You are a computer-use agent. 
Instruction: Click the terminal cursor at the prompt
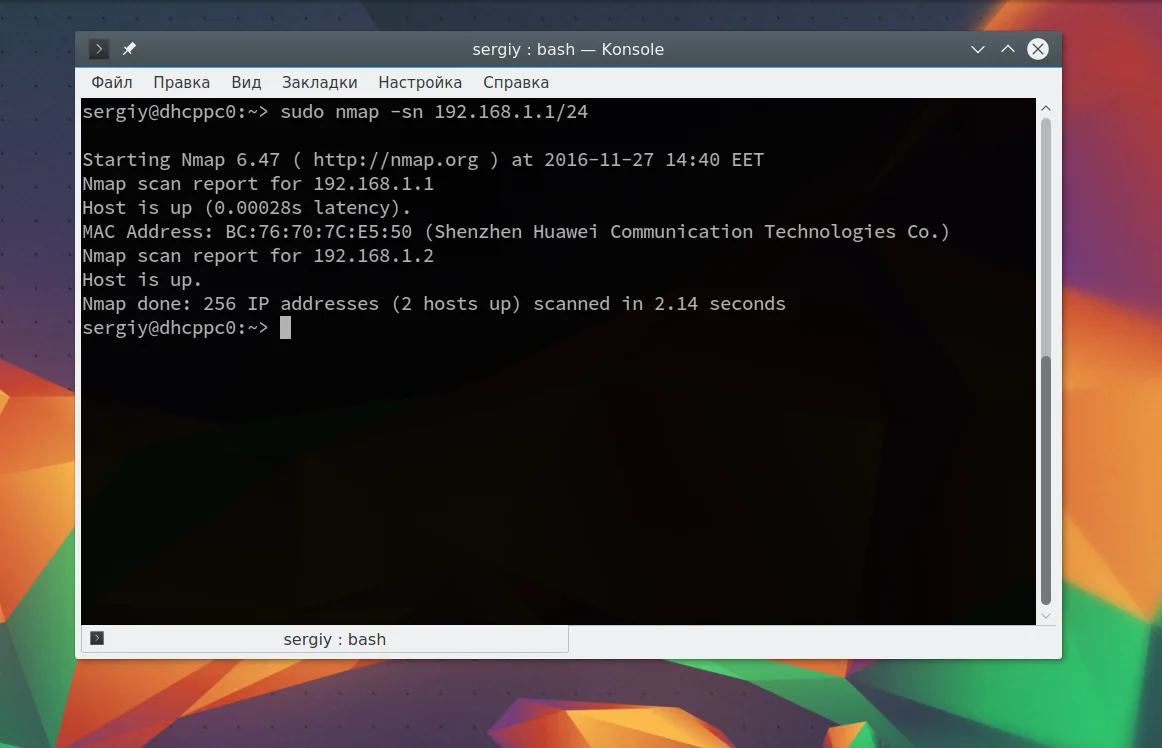pos(285,328)
